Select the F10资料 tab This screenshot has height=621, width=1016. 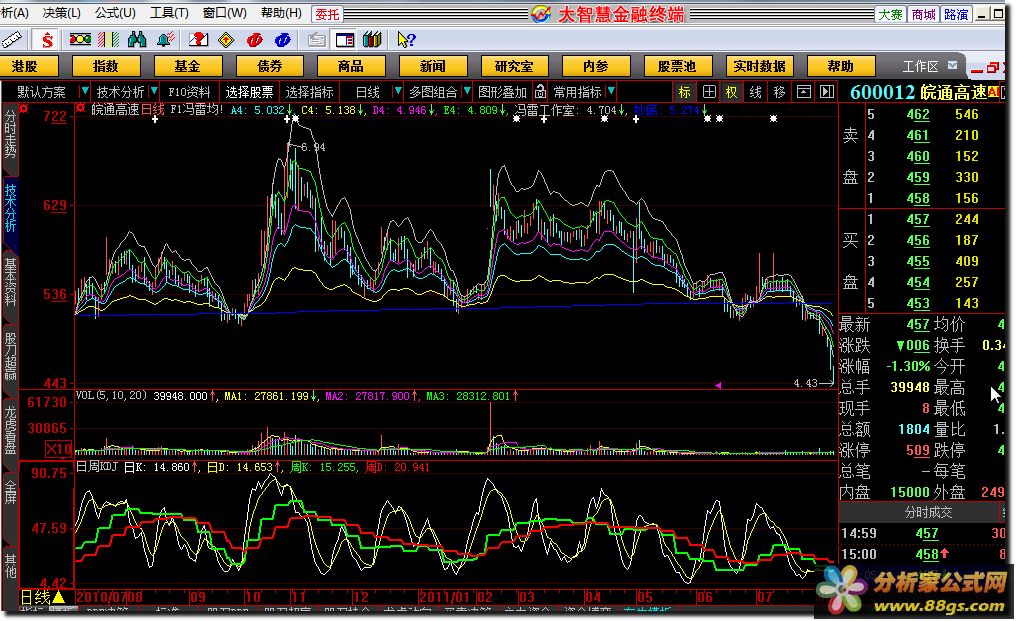(189, 92)
